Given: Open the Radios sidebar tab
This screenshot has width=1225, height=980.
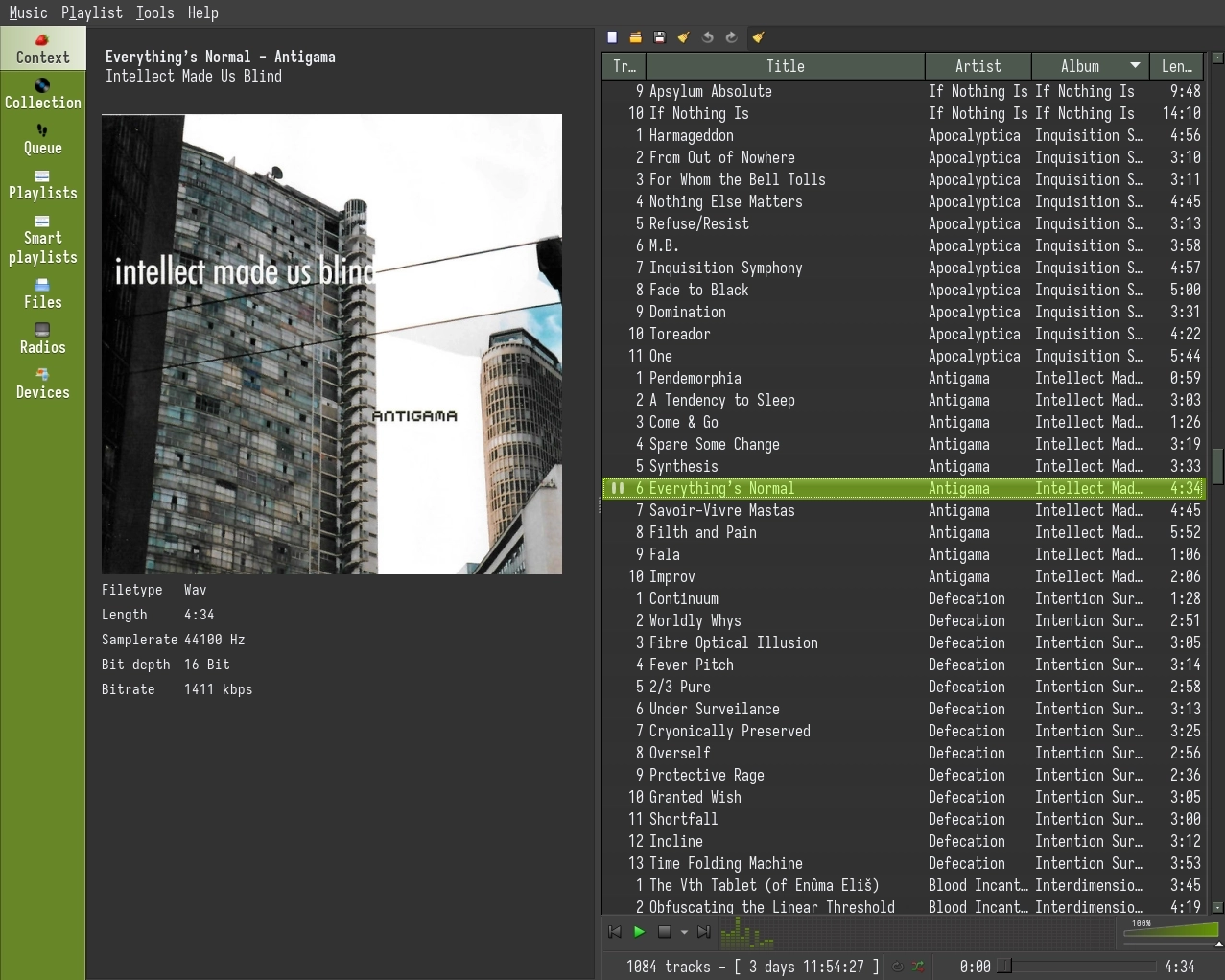Looking at the screenshot, I should (42, 338).
